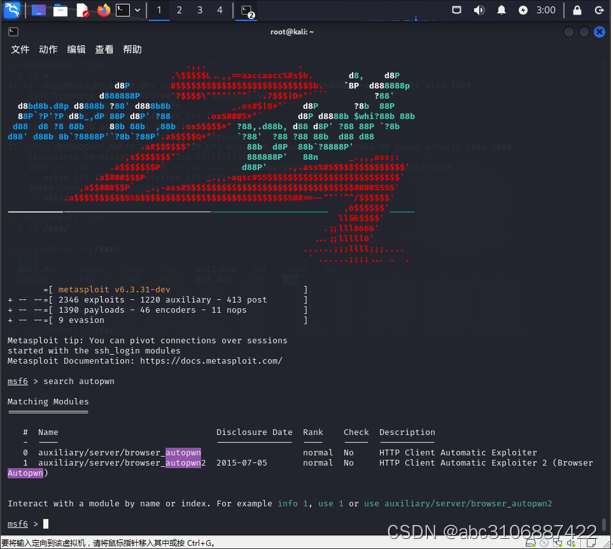Click the power manager tray icon

[x=523, y=11]
